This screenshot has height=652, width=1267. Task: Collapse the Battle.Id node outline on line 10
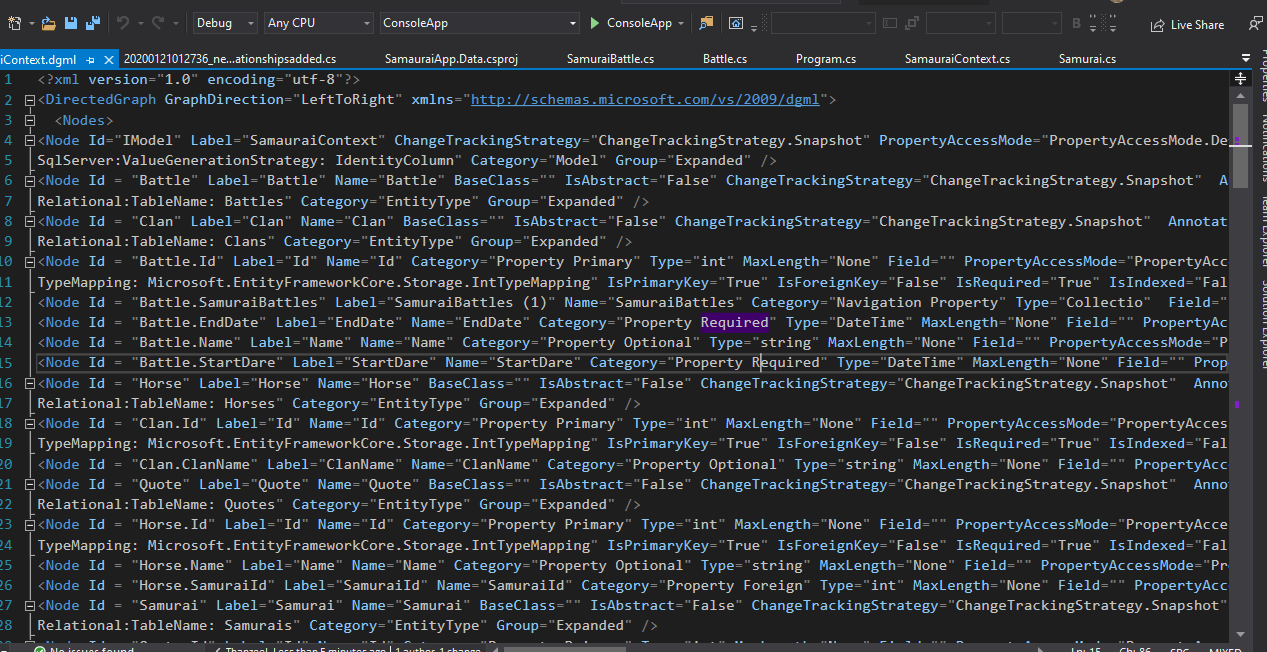coord(30,262)
